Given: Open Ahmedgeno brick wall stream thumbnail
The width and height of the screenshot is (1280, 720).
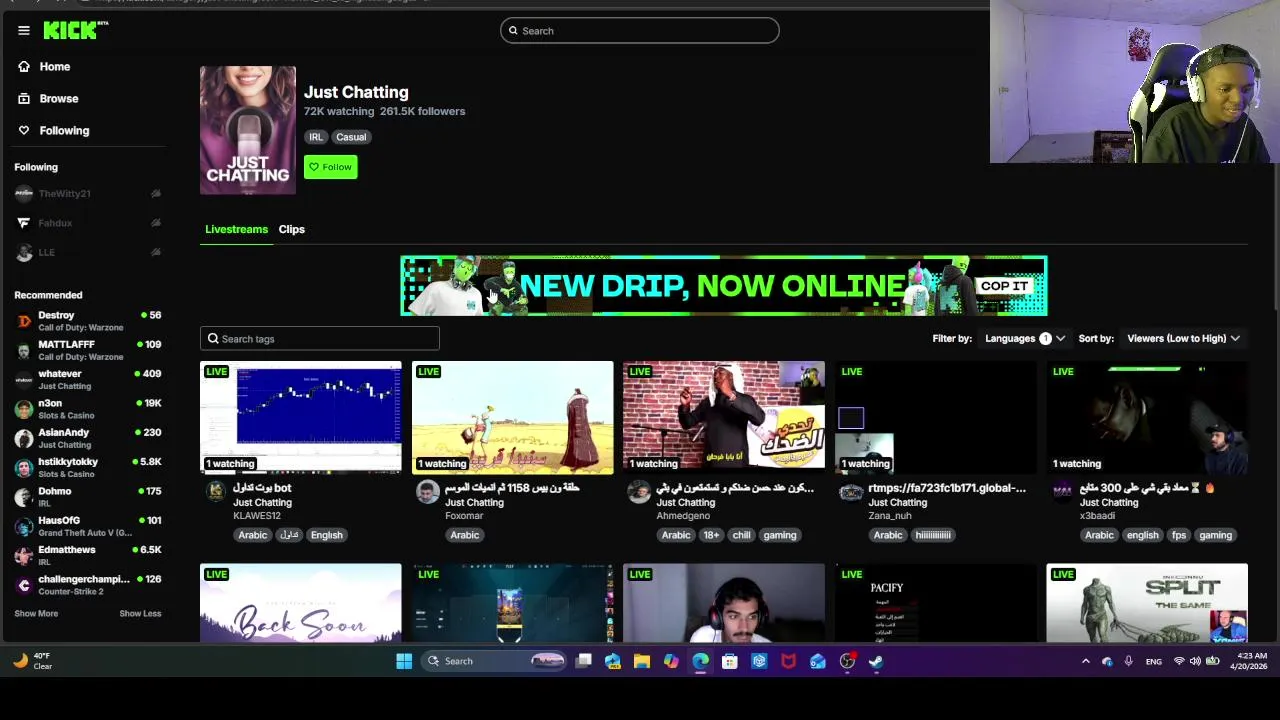Looking at the screenshot, I should point(724,417).
